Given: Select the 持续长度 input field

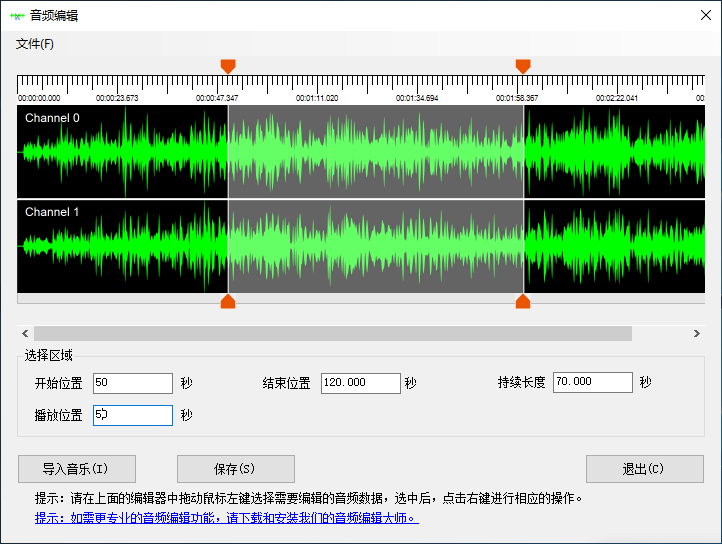Looking at the screenshot, I should [x=592, y=382].
